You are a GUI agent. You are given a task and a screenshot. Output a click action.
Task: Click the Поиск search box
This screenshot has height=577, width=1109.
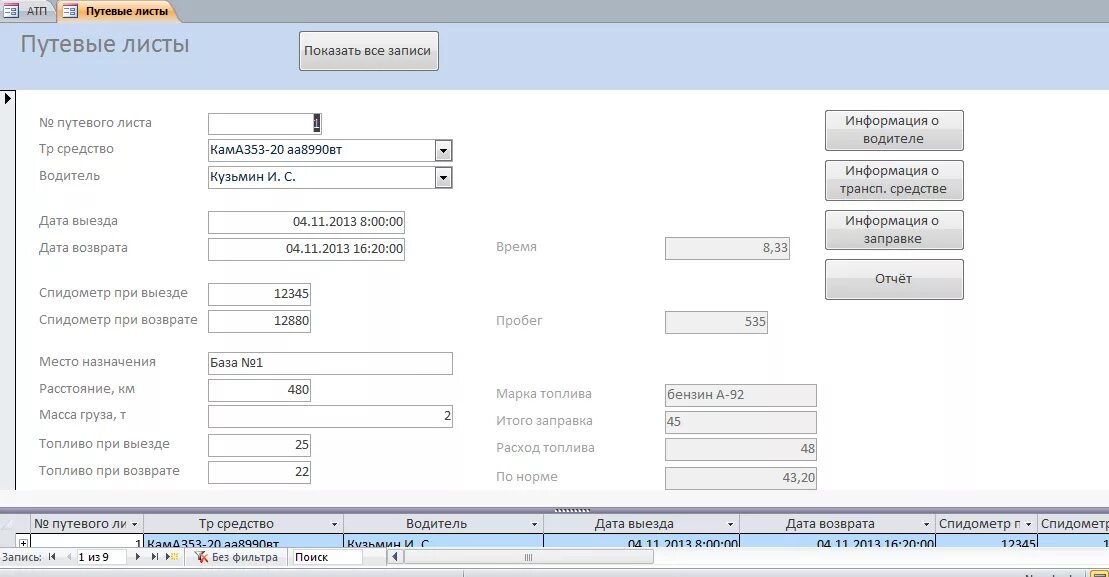coord(327,557)
